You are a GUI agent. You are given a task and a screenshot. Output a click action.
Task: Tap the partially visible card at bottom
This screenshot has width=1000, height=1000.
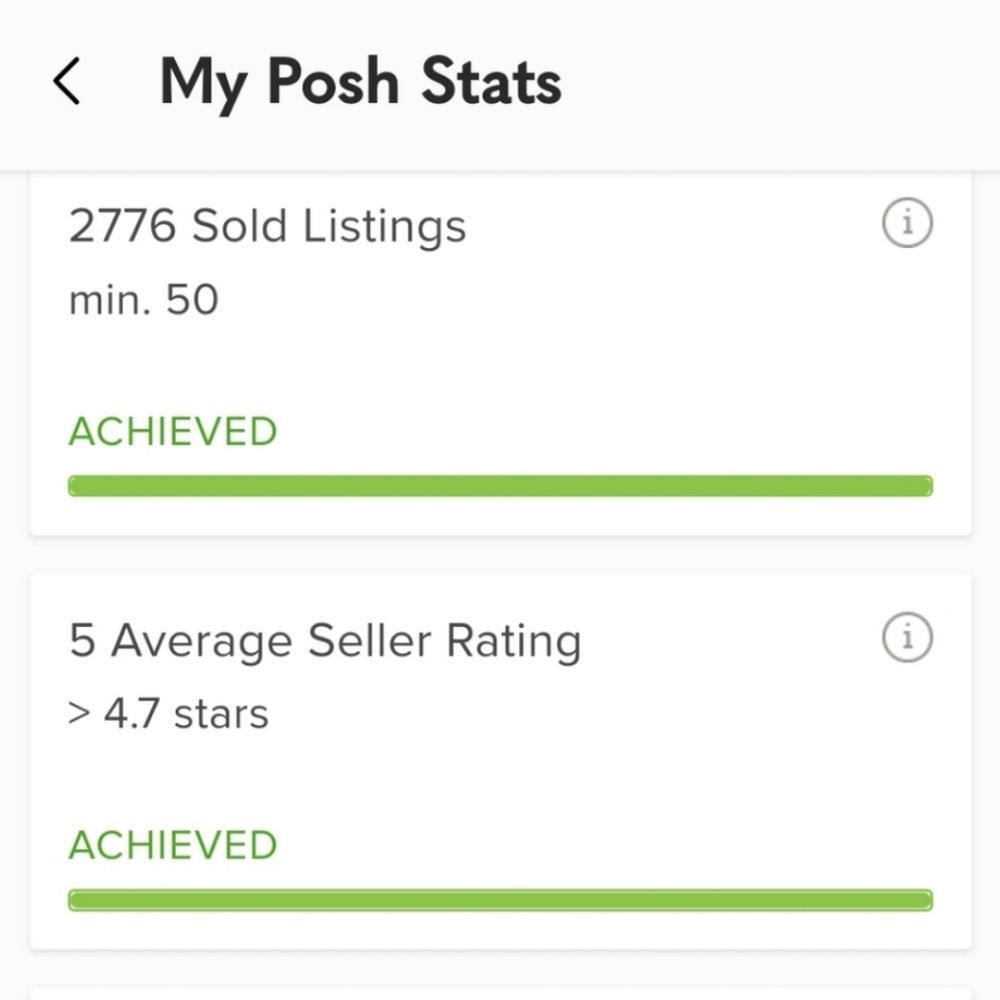click(x=500, y=993)
